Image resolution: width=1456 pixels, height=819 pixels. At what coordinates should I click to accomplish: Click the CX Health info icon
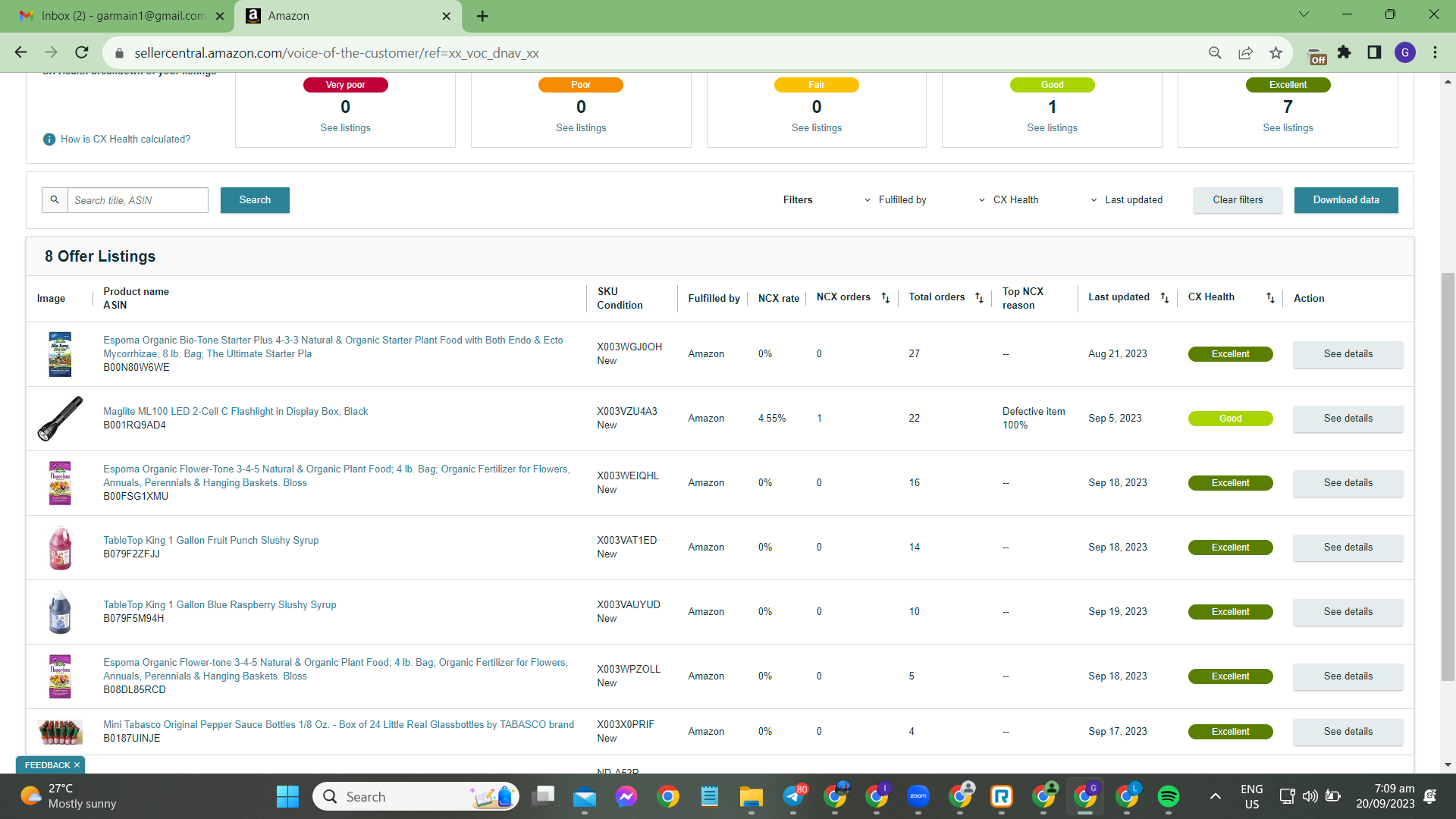coord(49,140)
